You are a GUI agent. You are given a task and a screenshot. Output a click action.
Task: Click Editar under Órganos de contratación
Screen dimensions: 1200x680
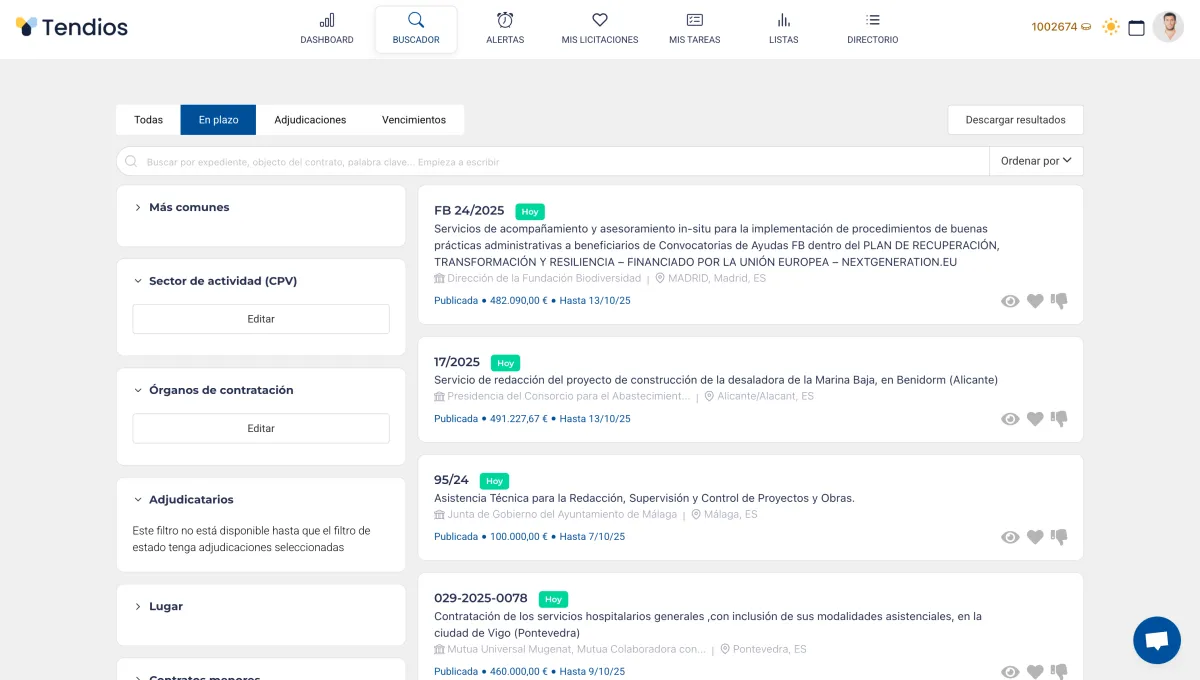[x=260, y=428]
